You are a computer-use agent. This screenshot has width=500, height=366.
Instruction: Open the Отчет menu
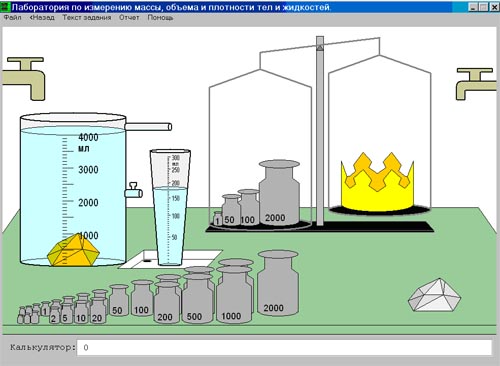point(129,18)
